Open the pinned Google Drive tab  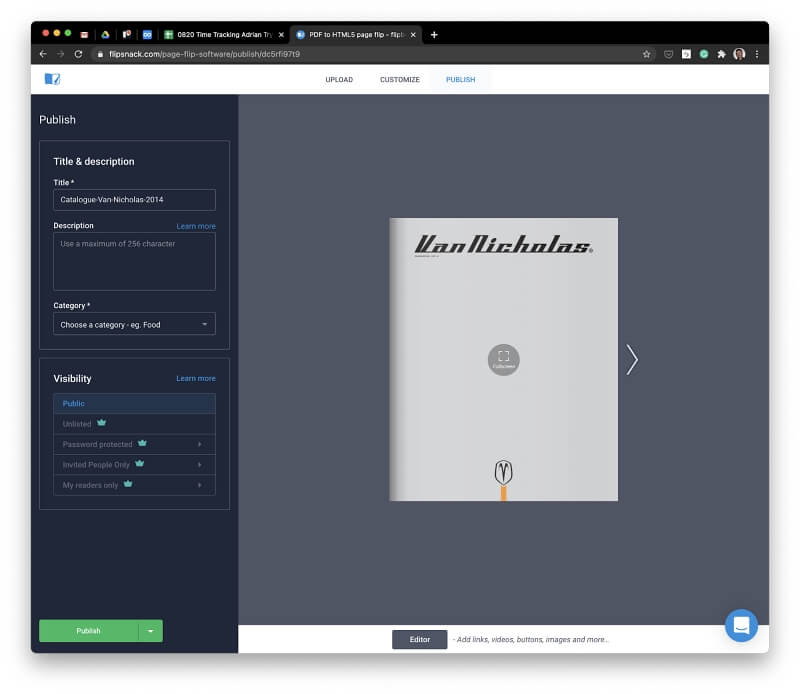[105, 35]
